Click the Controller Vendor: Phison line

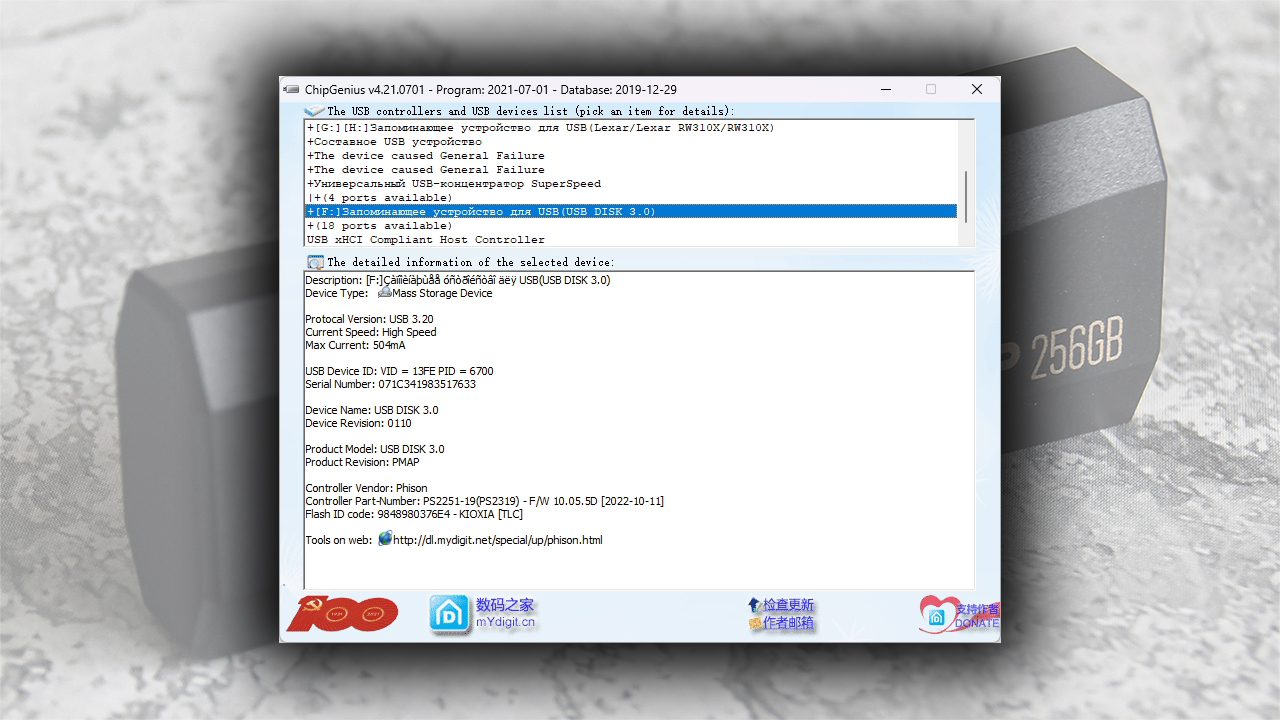click(x=366, y=488)
